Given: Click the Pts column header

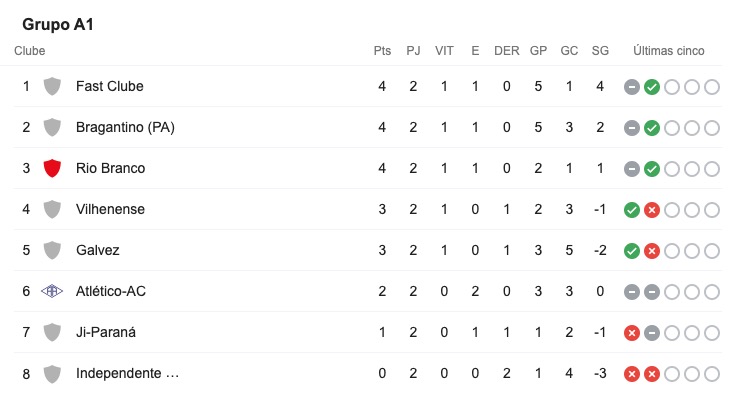Looking at the screenshot, I should pyautogui.click(x=382, y=51).
